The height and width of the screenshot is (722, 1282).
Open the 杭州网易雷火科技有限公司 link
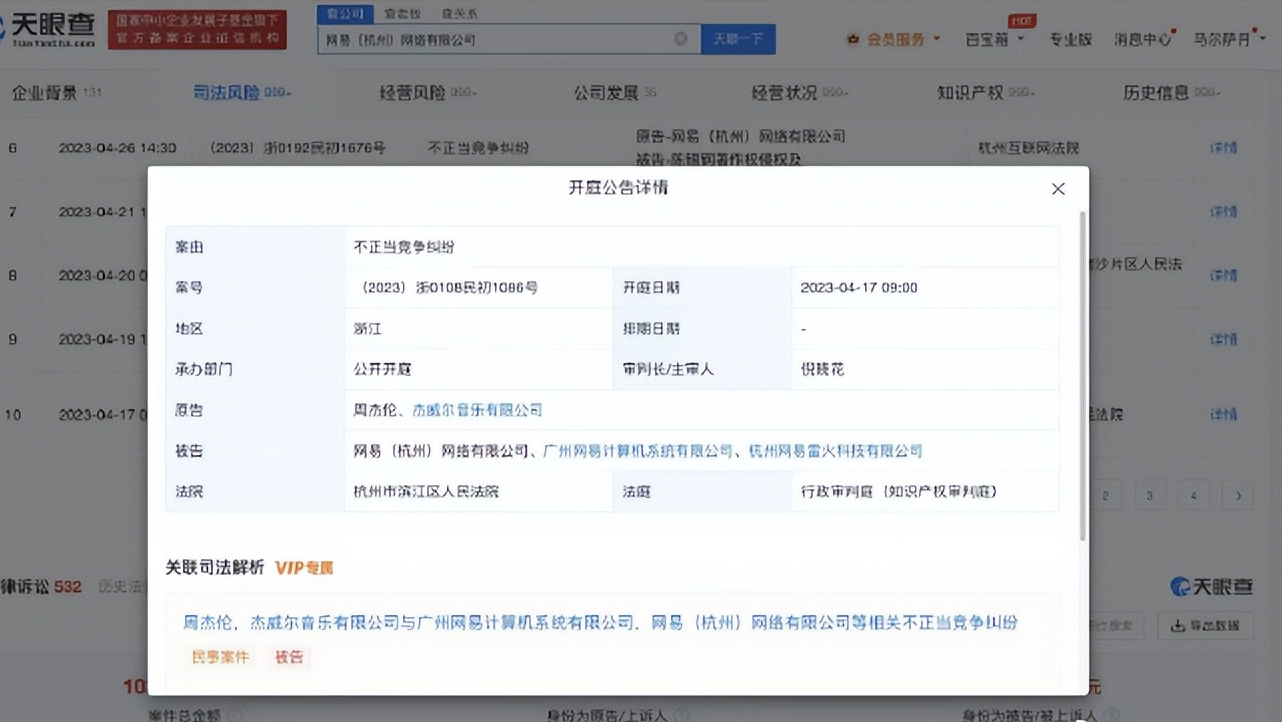[x=835, y=451]
